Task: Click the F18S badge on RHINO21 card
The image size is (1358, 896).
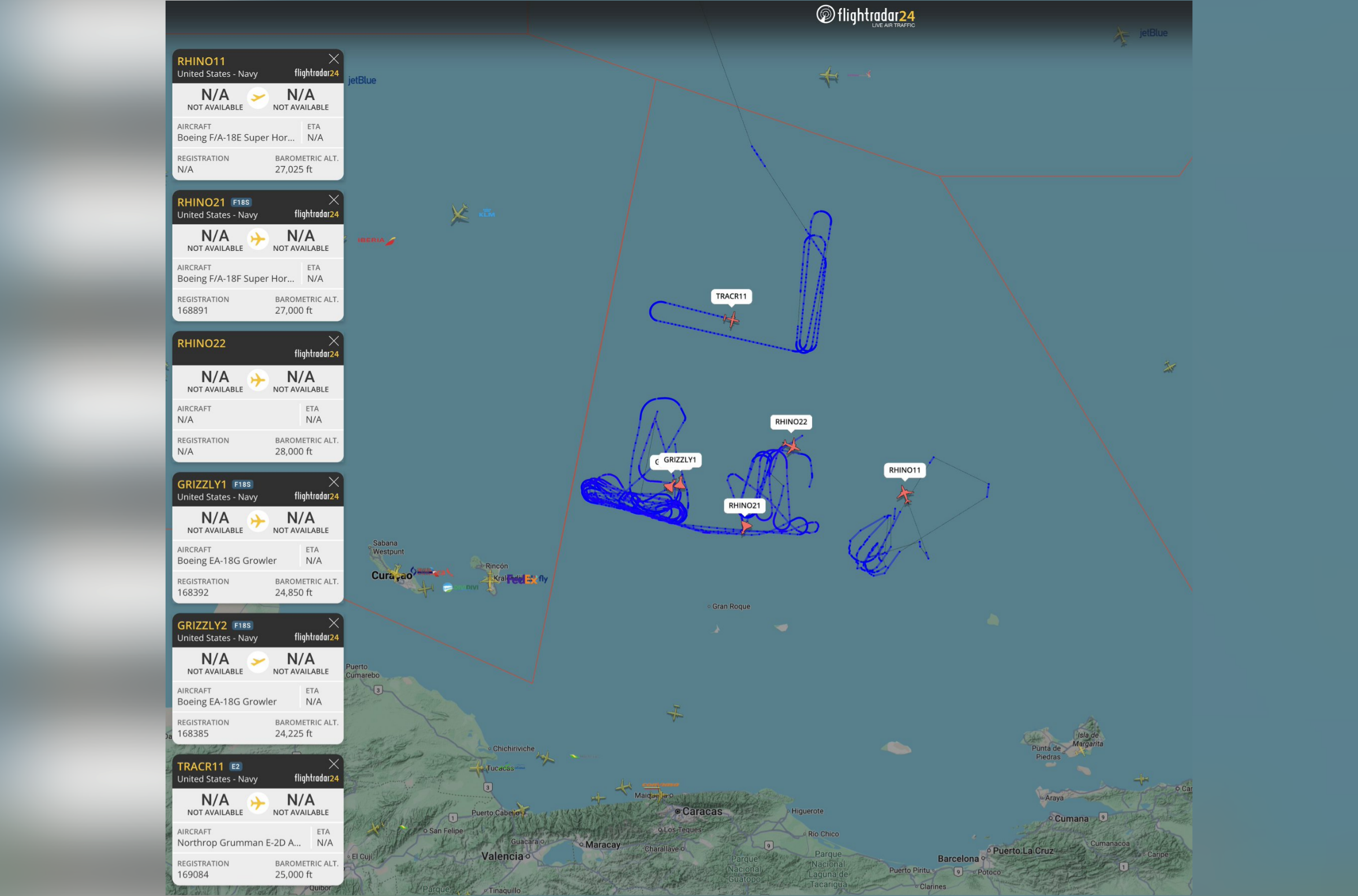Action: click(241, 203)
